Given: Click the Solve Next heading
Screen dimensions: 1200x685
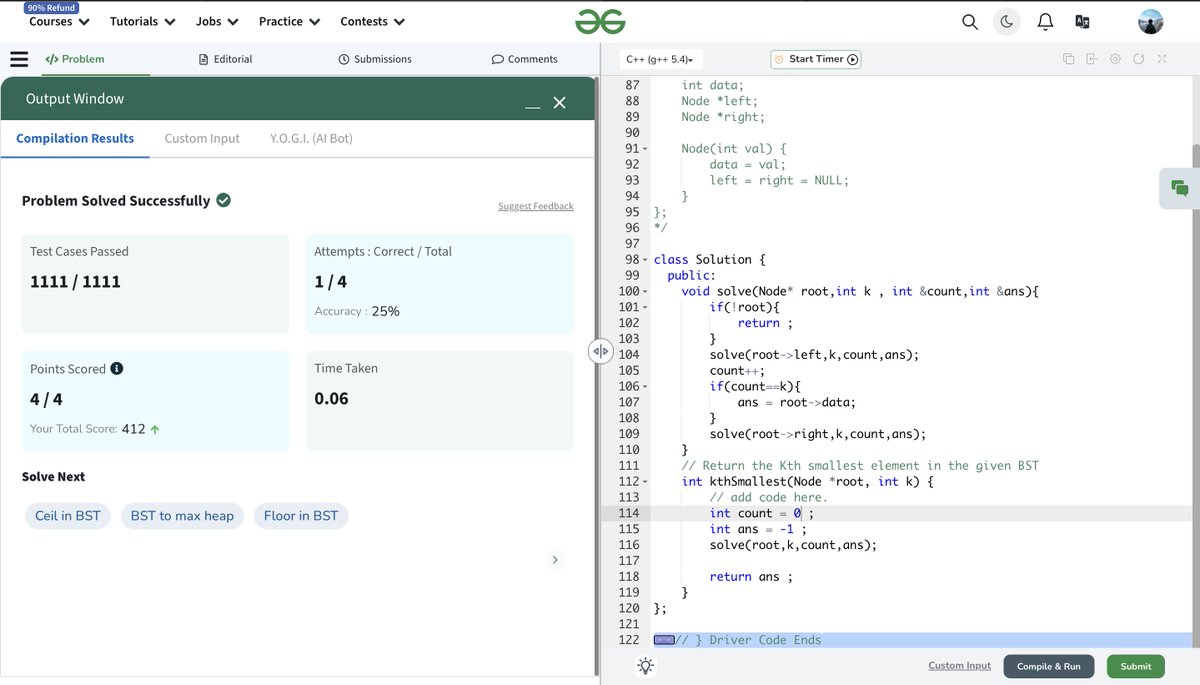Looking at the screenshot, I should pos(53,477).
